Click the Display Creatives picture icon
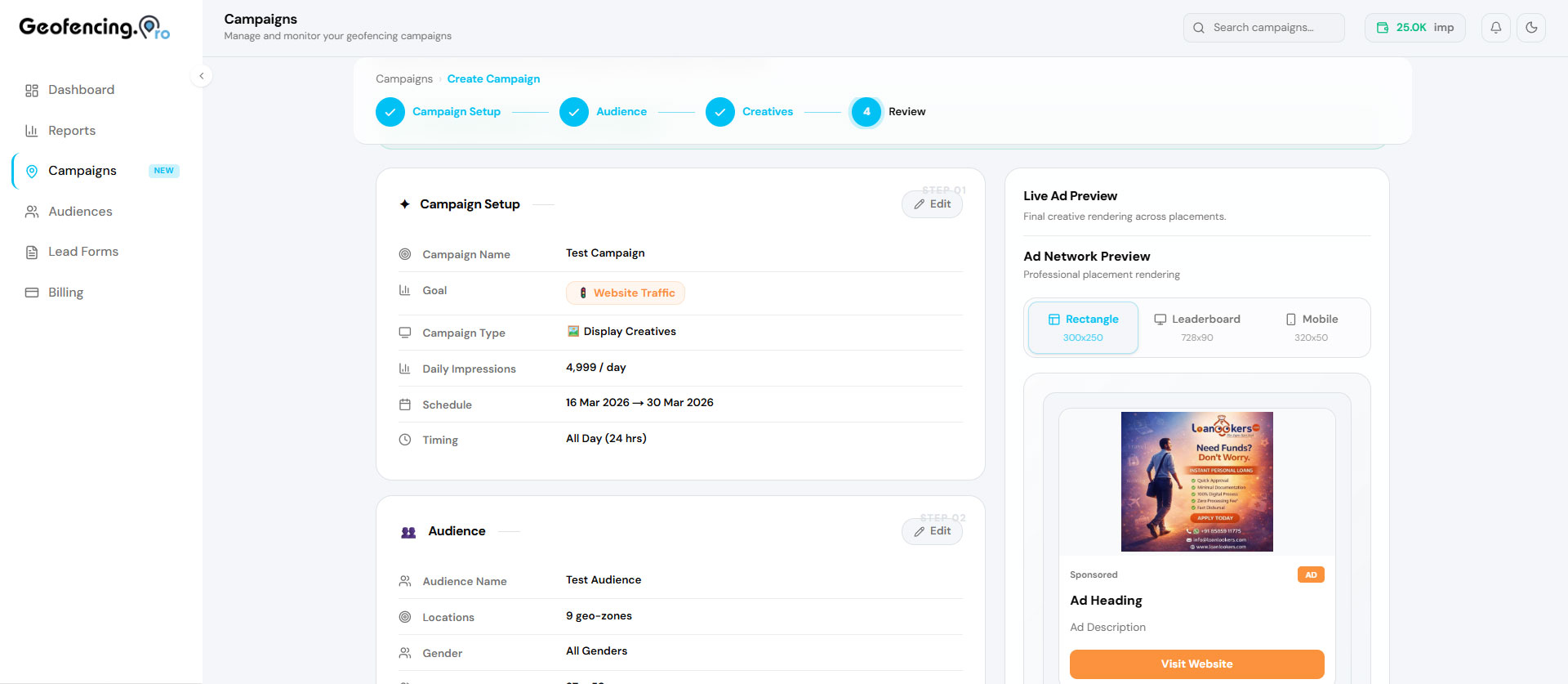Image resolution: width=1568 pixels, height=684 pixels. [573, 331]
